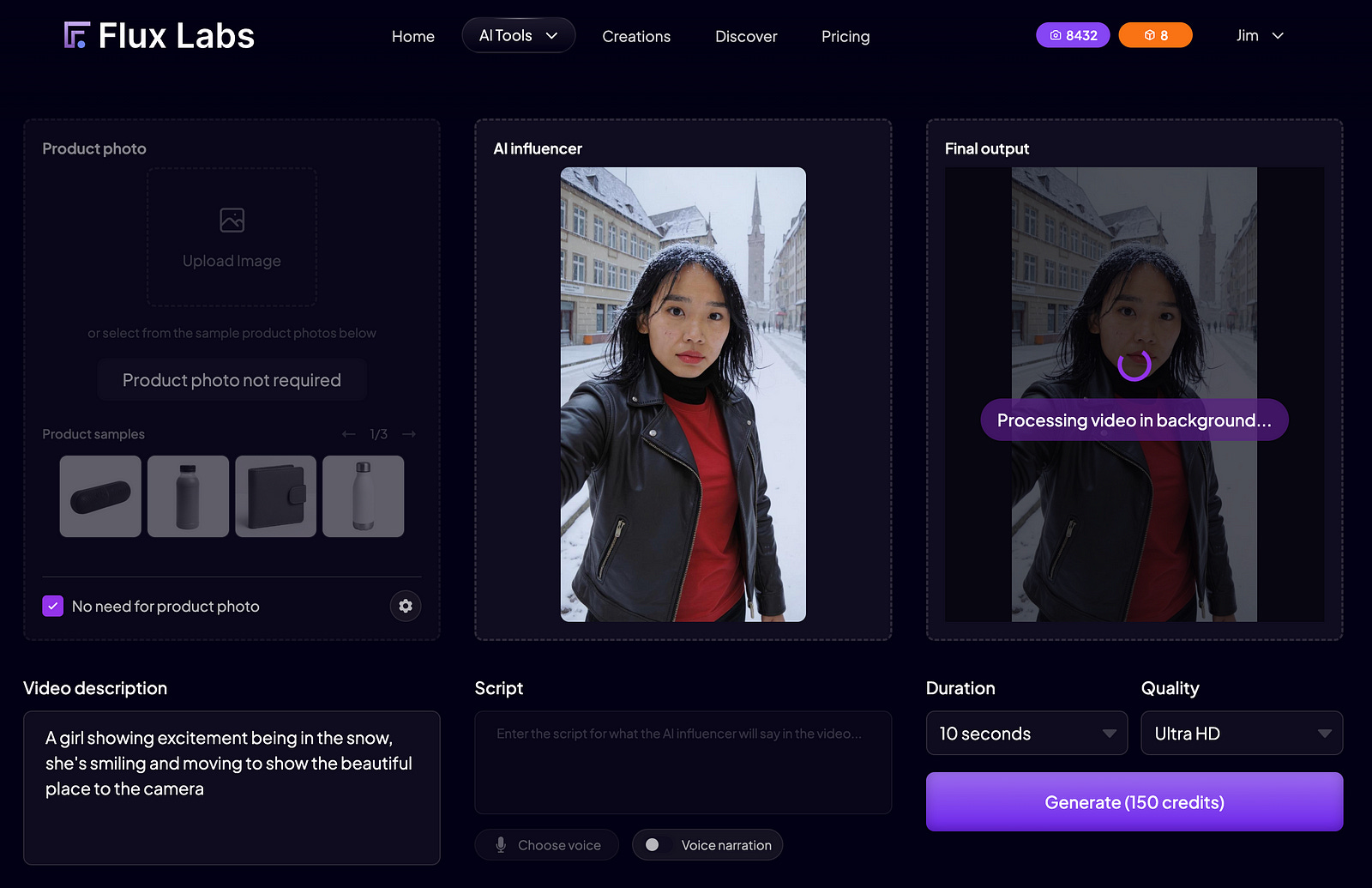This screenshot has height=888, width=1372.
Task: Click the Choose voice button
Action: pos(546,845)
